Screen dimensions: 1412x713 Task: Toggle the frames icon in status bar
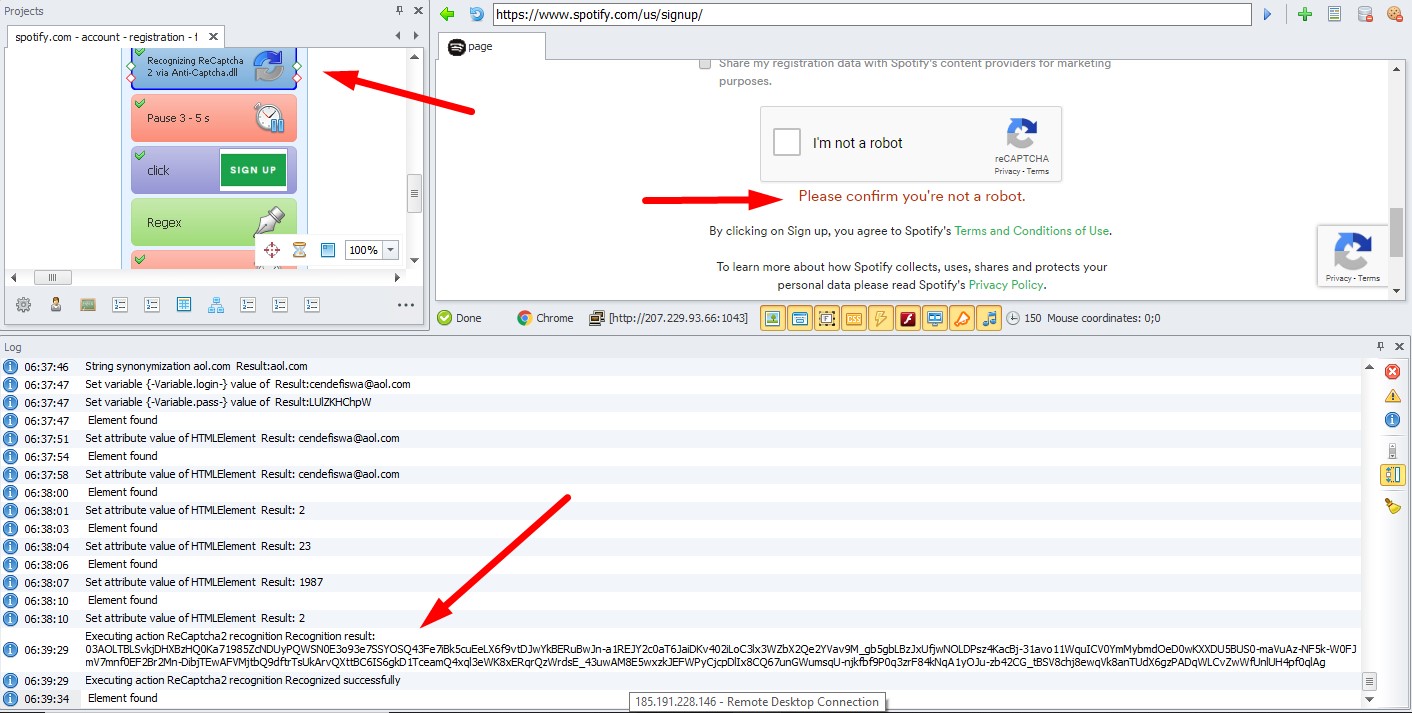(827, 318)
